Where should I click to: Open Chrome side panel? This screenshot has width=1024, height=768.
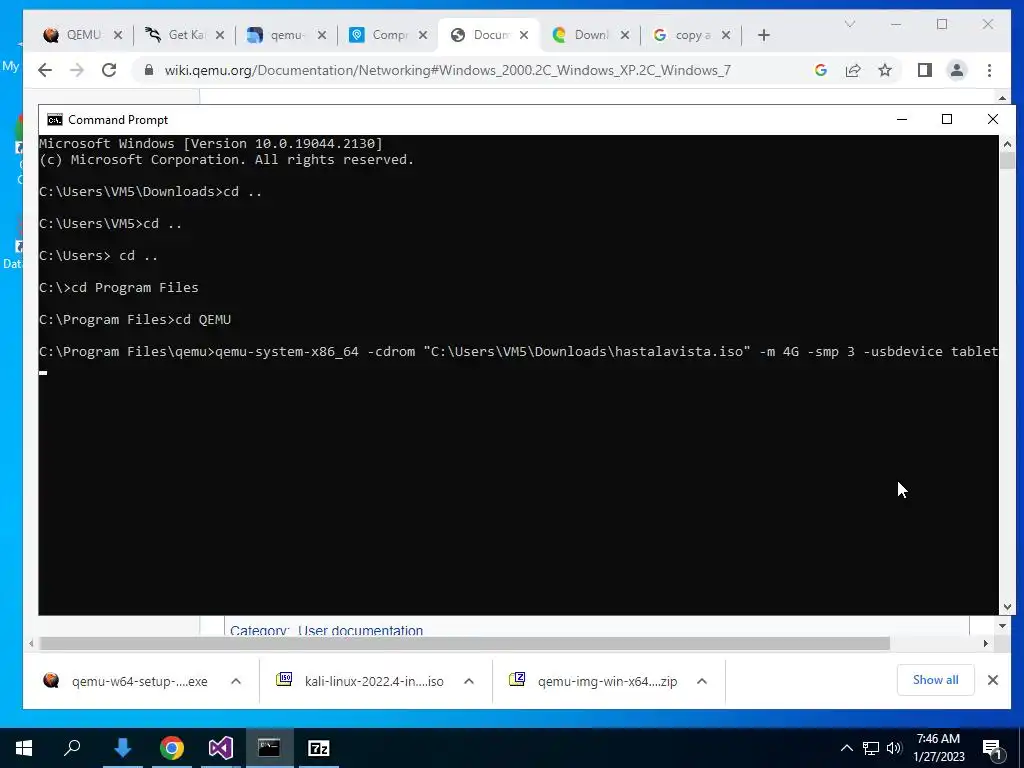pos(925,70)
